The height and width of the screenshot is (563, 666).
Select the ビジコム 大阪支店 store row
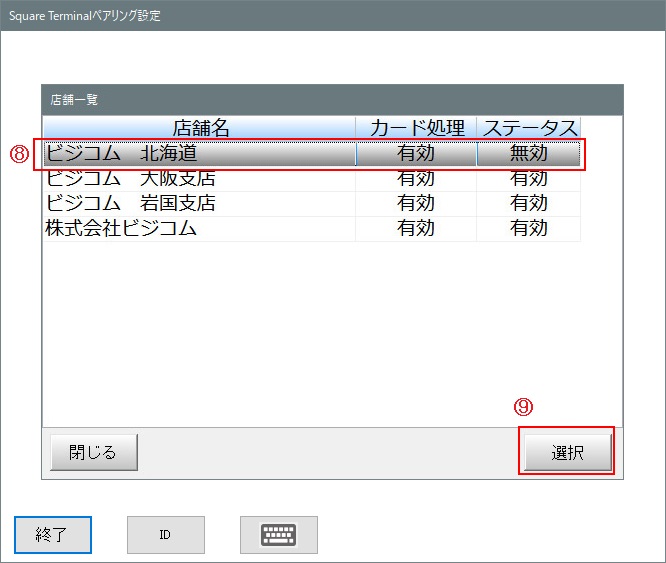[200, 179]
